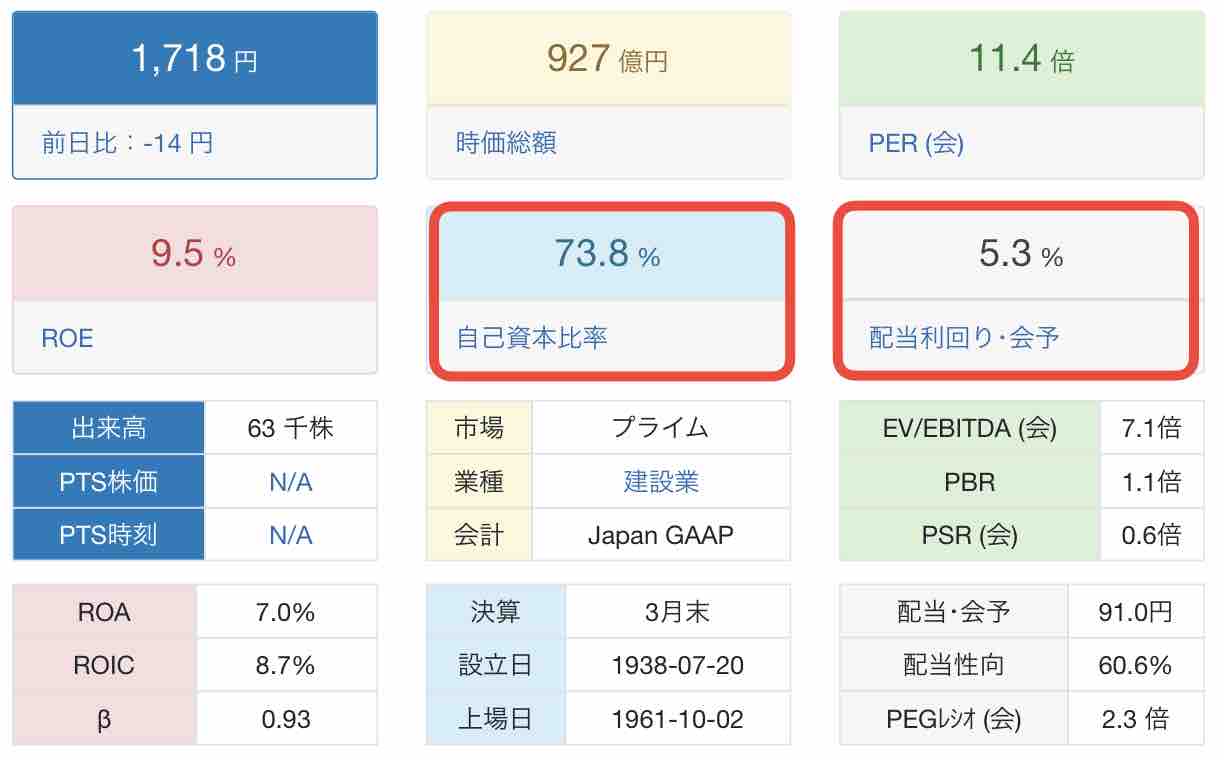The image size is (1224, 760).
Task: Click the 前日比 -14 円 text
Action: [x=127, y=142]
